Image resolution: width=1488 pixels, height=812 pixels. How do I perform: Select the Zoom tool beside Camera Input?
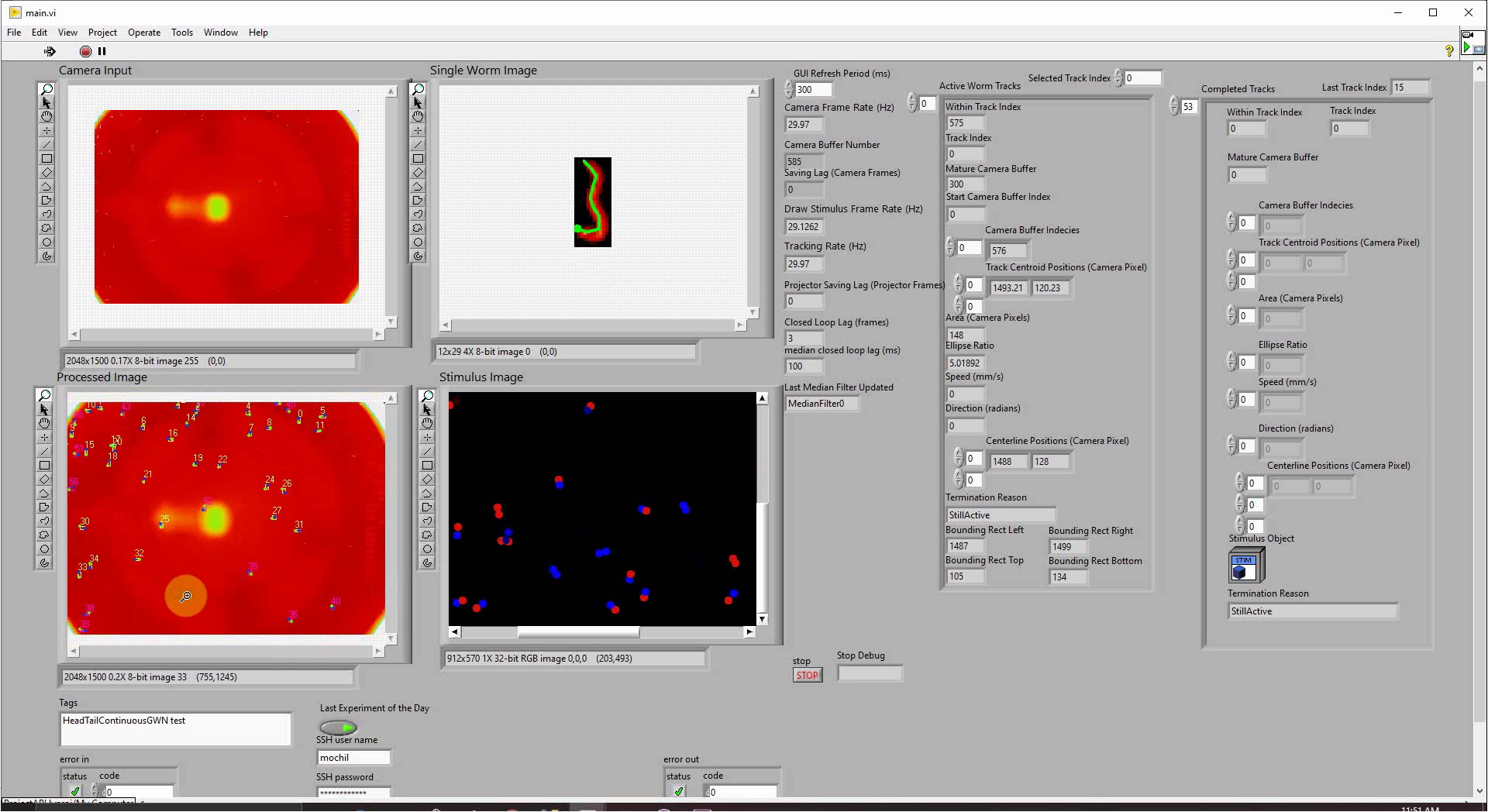point(46,89)
